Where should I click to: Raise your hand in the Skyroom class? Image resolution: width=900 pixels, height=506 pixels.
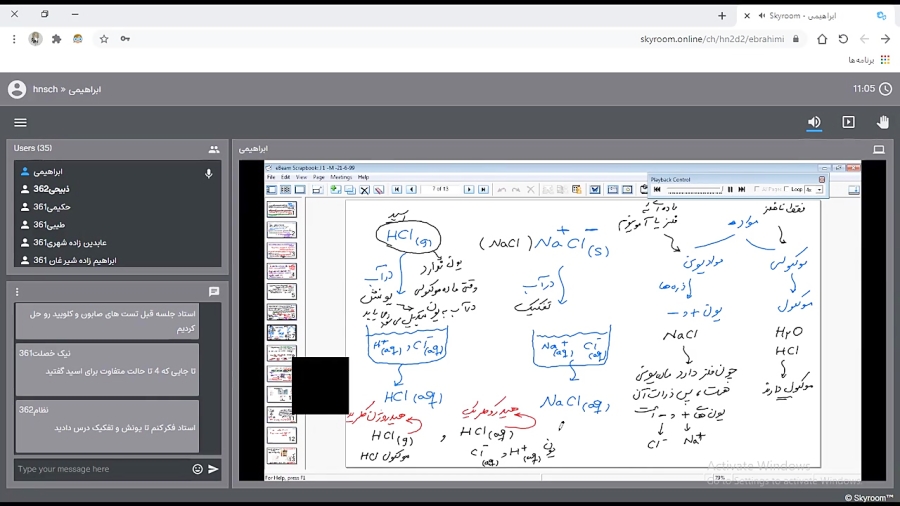(x=883, y=122)
